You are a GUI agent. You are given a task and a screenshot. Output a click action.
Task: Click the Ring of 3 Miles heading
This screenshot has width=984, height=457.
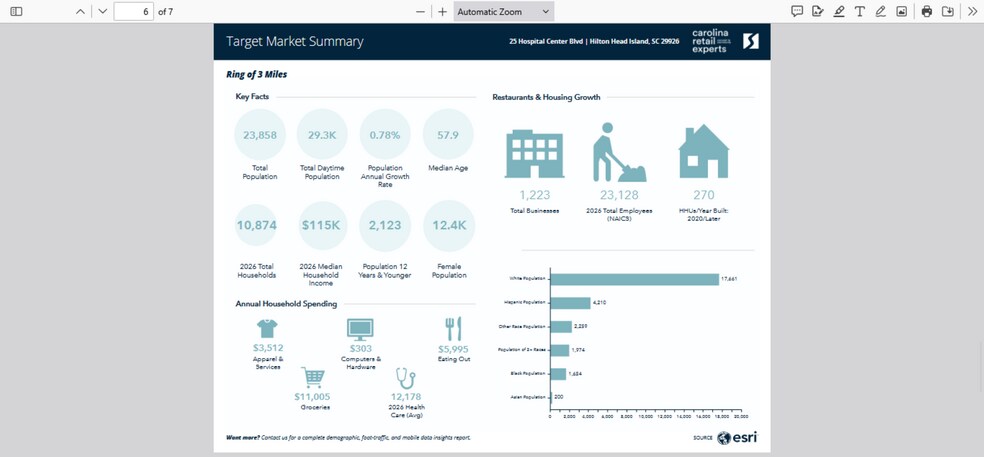(x=256, y=74)
